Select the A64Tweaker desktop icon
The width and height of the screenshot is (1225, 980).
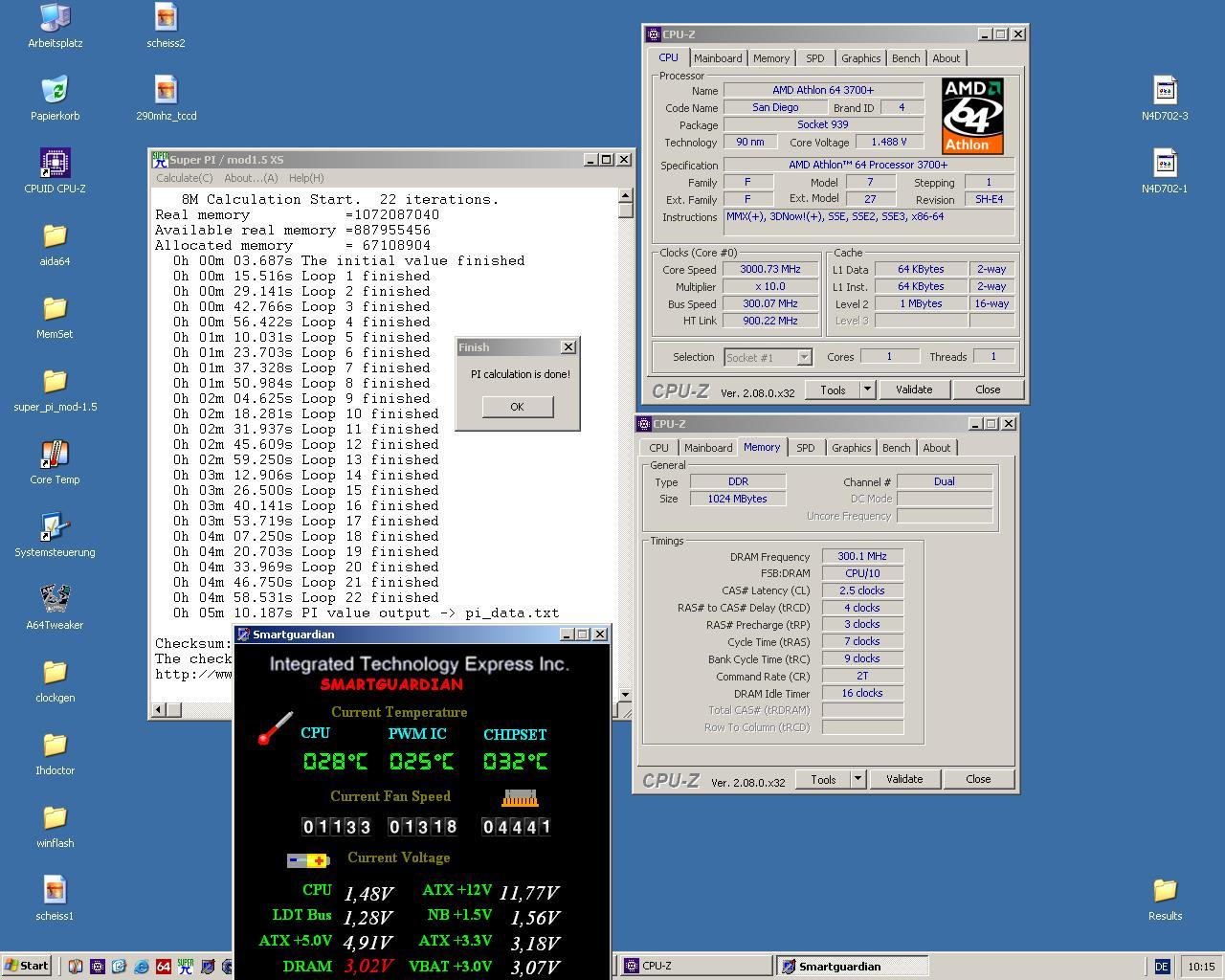tap(55, 599)
